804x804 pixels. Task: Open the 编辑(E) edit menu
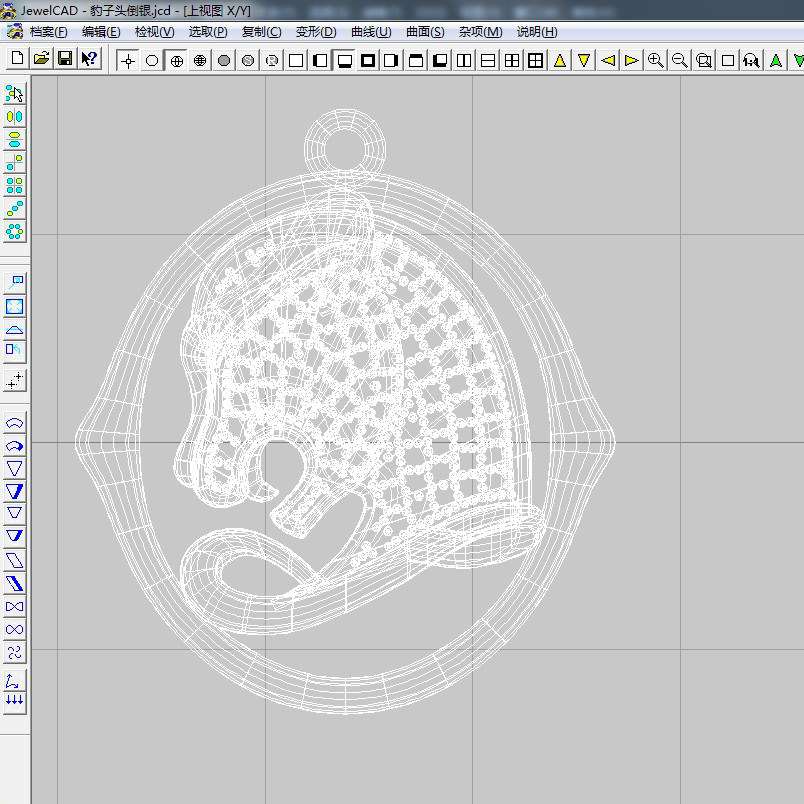coord(101,32)
